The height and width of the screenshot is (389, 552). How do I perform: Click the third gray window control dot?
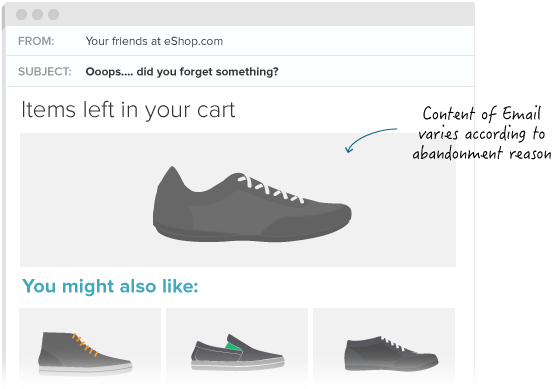(x=54, y=14)
